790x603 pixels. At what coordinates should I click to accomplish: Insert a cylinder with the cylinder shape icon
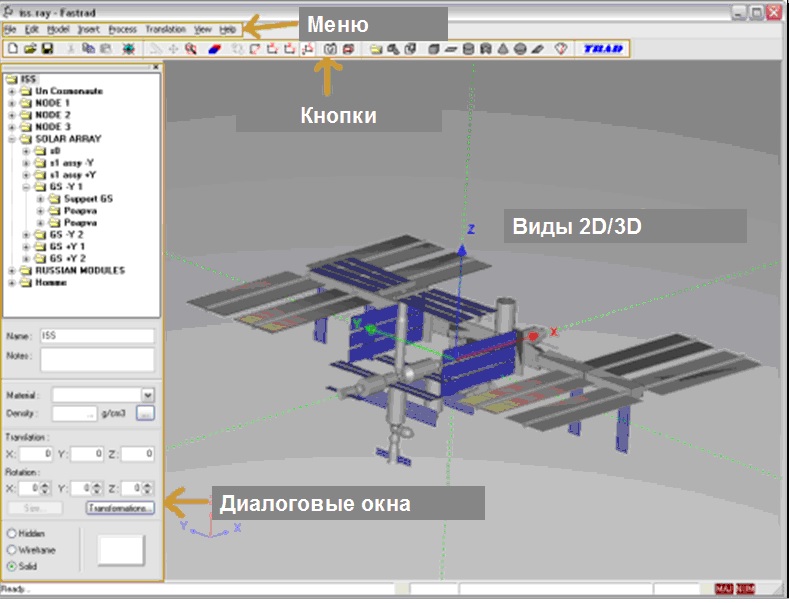pos(468,48)
